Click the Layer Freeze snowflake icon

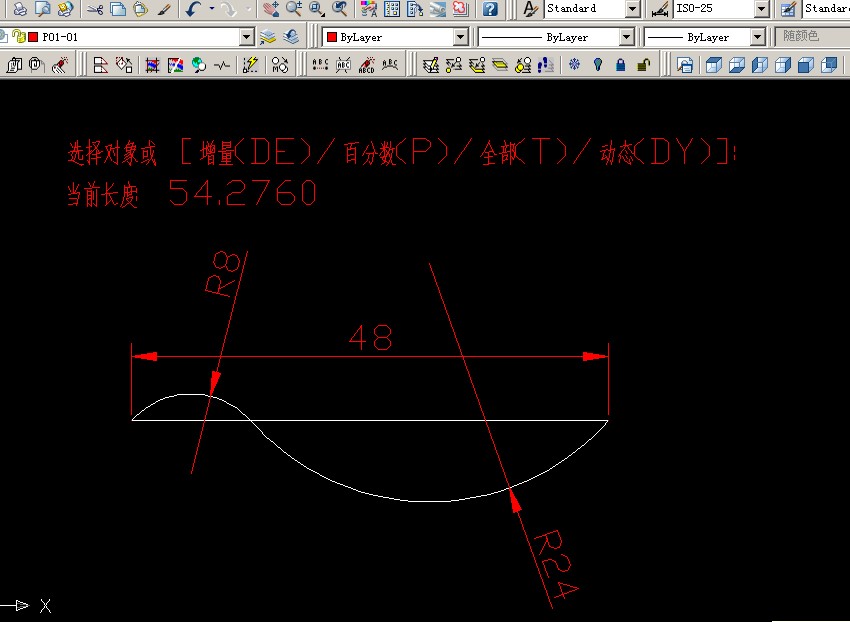click(574, 66)
